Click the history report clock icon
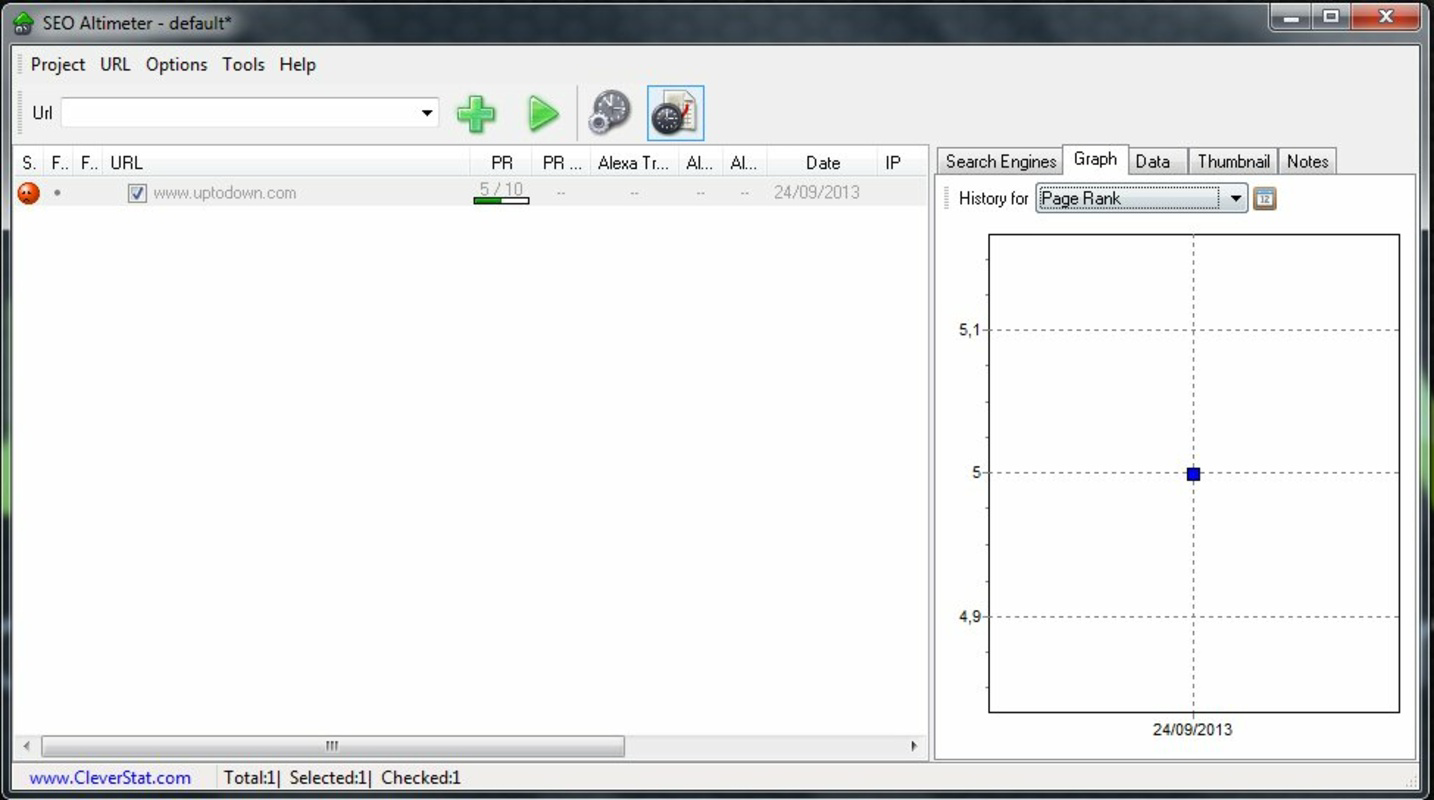1434x800 pixels. [x=675, y=113]
